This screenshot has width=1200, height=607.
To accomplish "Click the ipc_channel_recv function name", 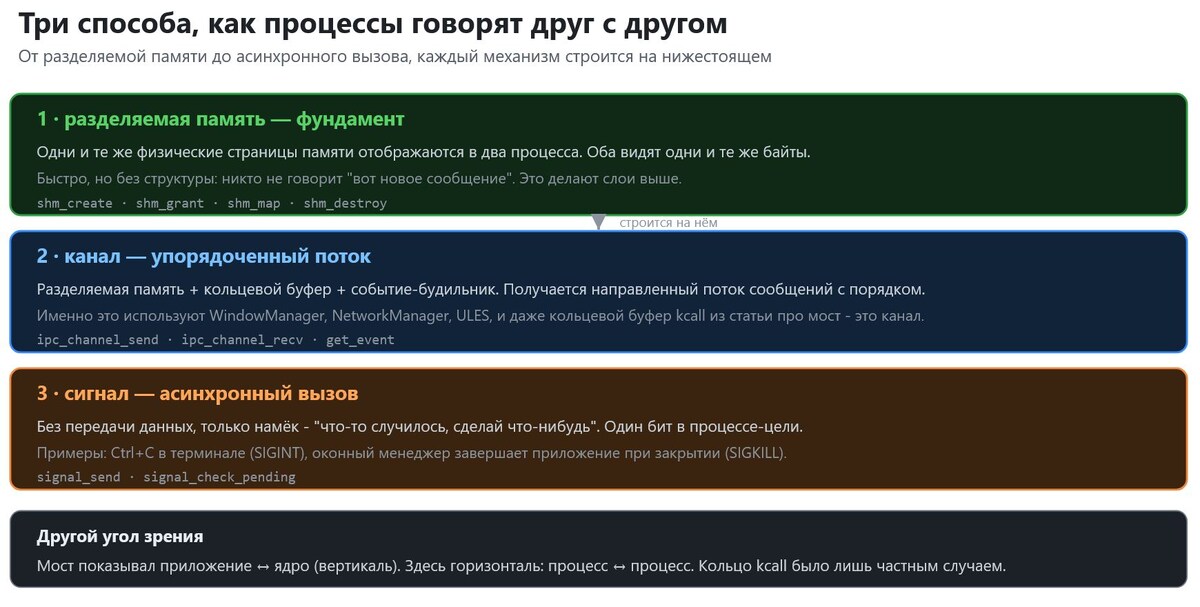I will click(242, 340).
